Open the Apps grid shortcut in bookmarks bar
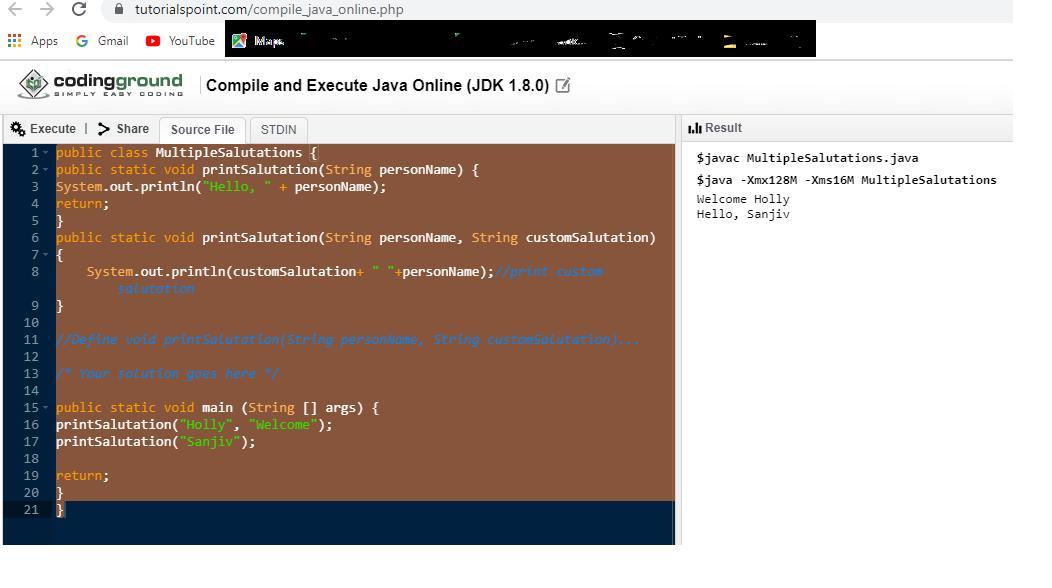 pyautogui.click(x=32, y=41)
